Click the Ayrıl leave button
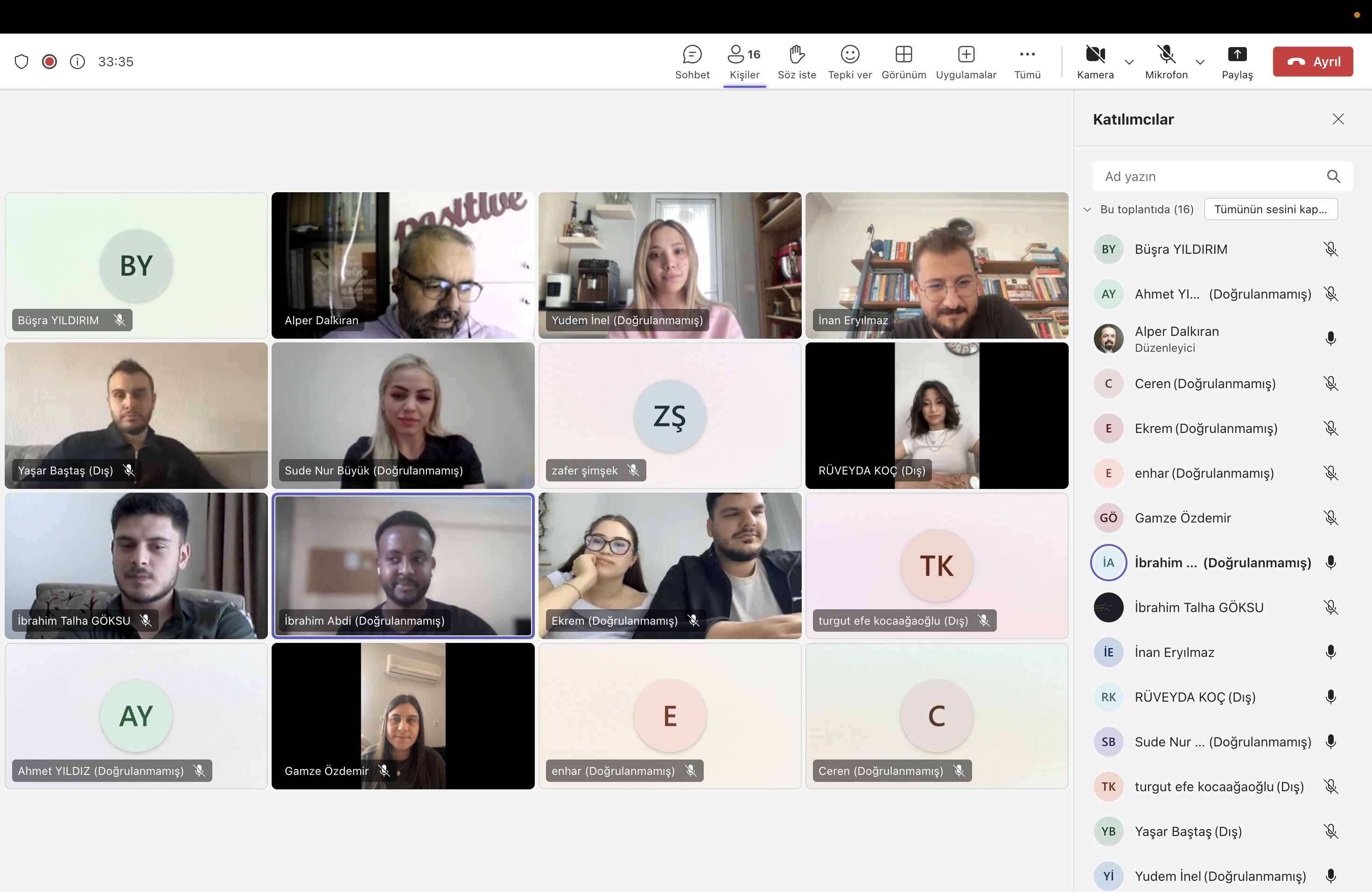Viewport: 1372px width, 892px height. click(x=1312, y=62)
